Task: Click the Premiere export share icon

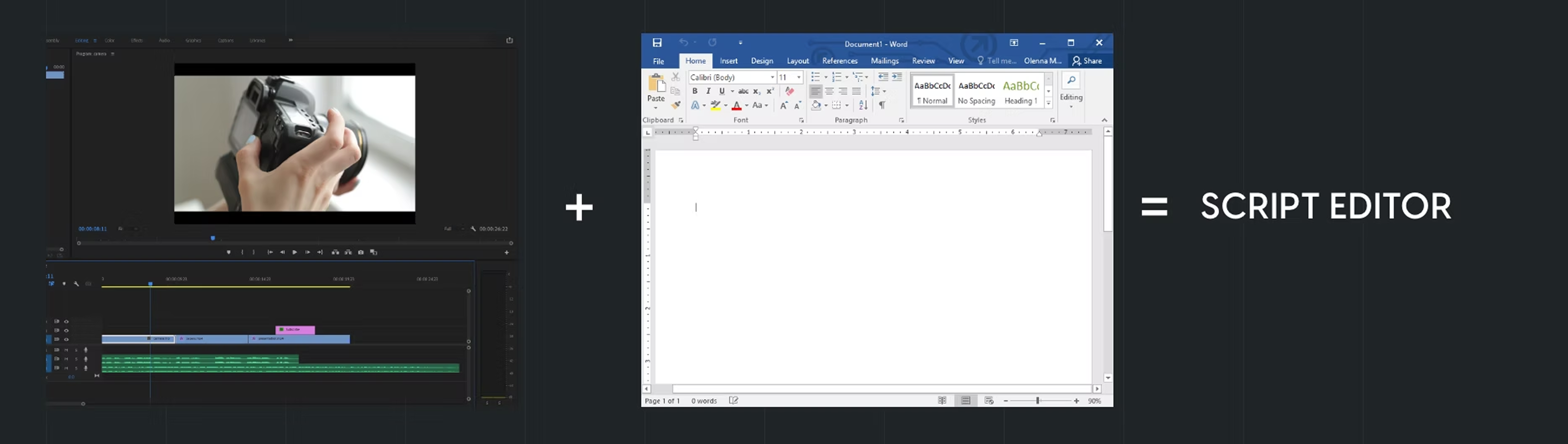Action: pos(509,40)
